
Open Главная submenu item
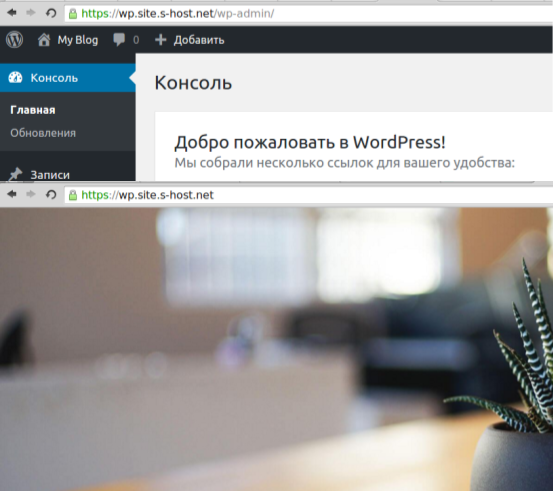tap(33, 110)
